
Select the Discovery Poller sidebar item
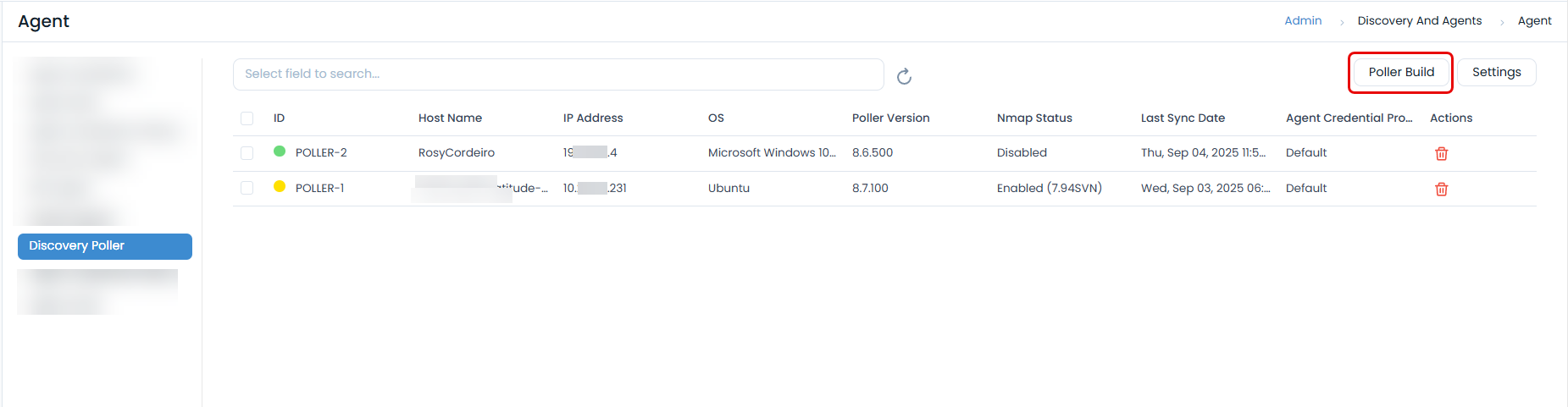(105, 246)
